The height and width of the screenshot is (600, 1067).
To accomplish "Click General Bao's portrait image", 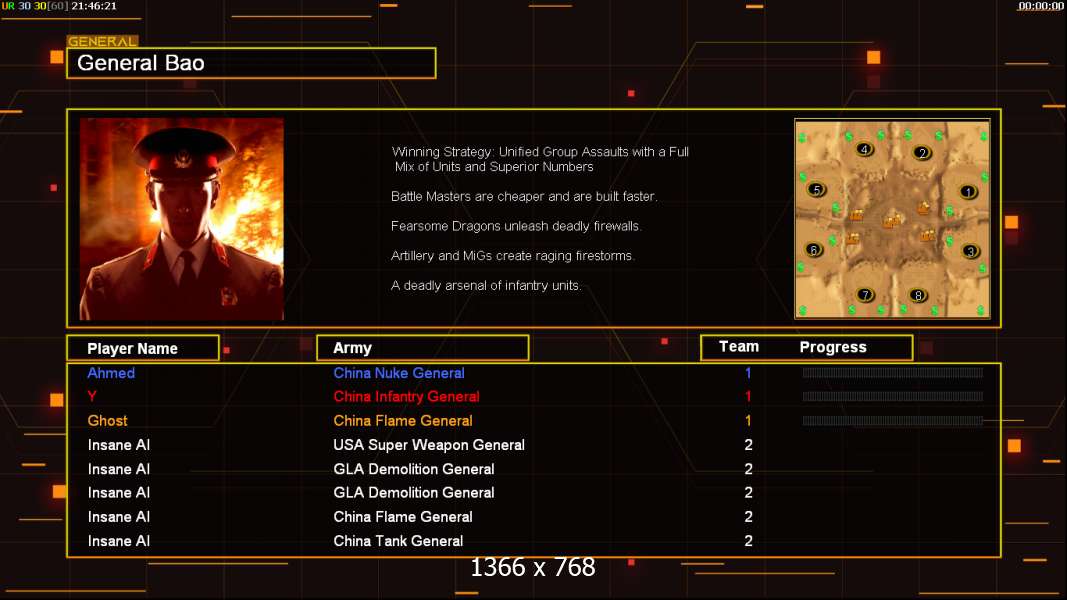I will point(182,219).
